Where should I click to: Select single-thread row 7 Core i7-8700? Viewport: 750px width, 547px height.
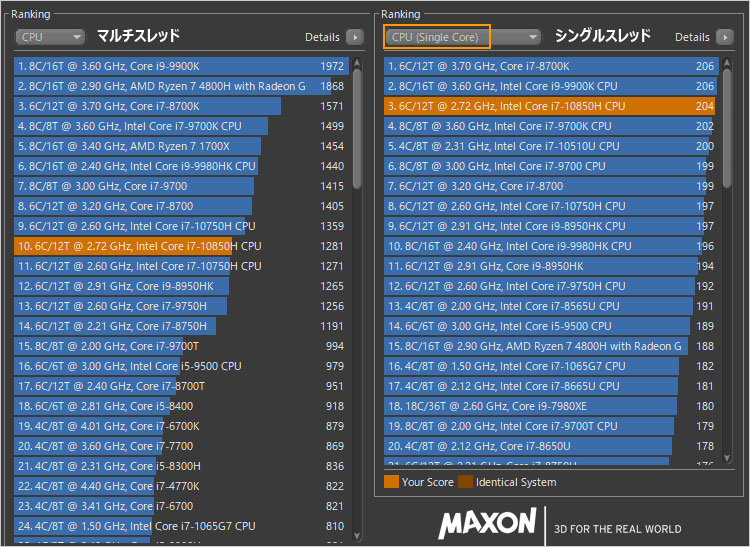551,186
